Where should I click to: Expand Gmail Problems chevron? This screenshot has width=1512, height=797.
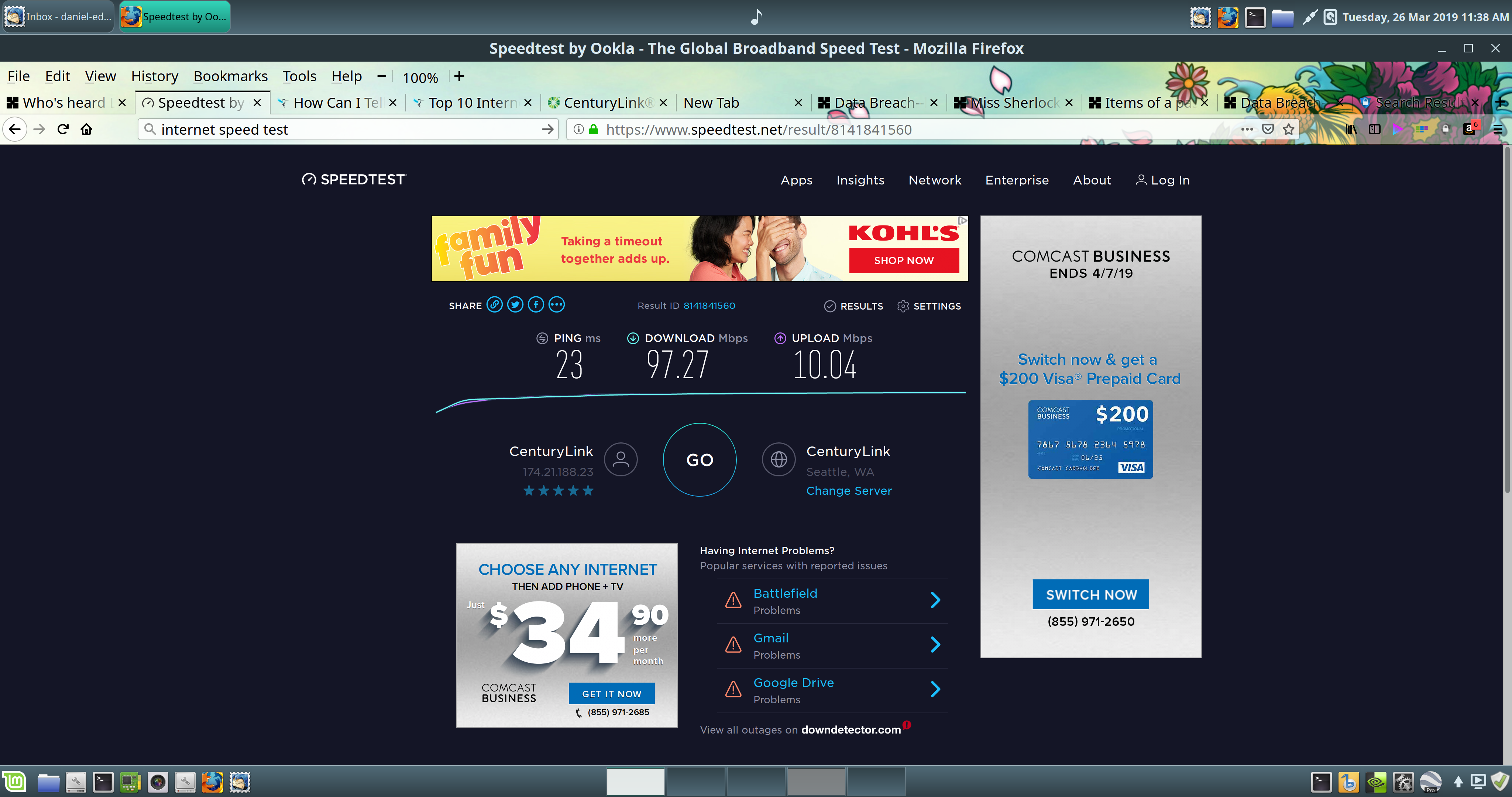point(935,644)
